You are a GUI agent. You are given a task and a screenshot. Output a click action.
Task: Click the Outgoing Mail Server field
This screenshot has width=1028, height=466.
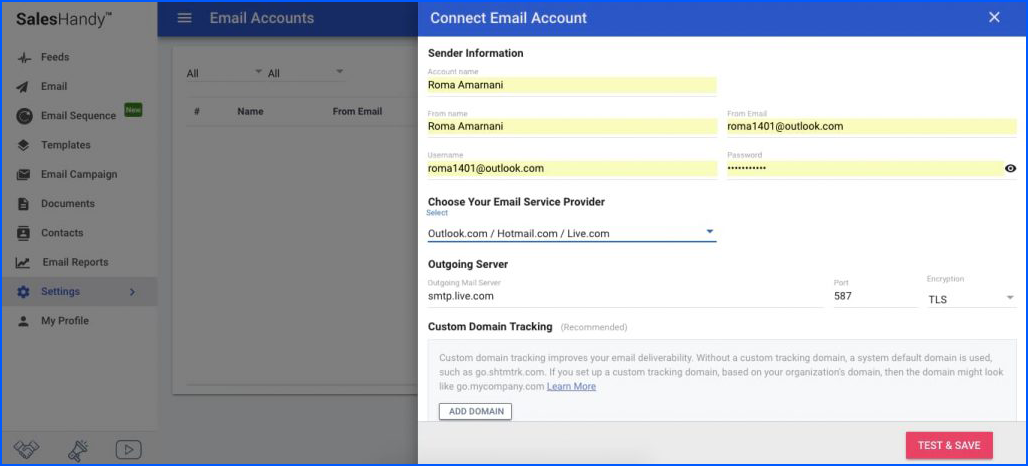coord(625,296)
